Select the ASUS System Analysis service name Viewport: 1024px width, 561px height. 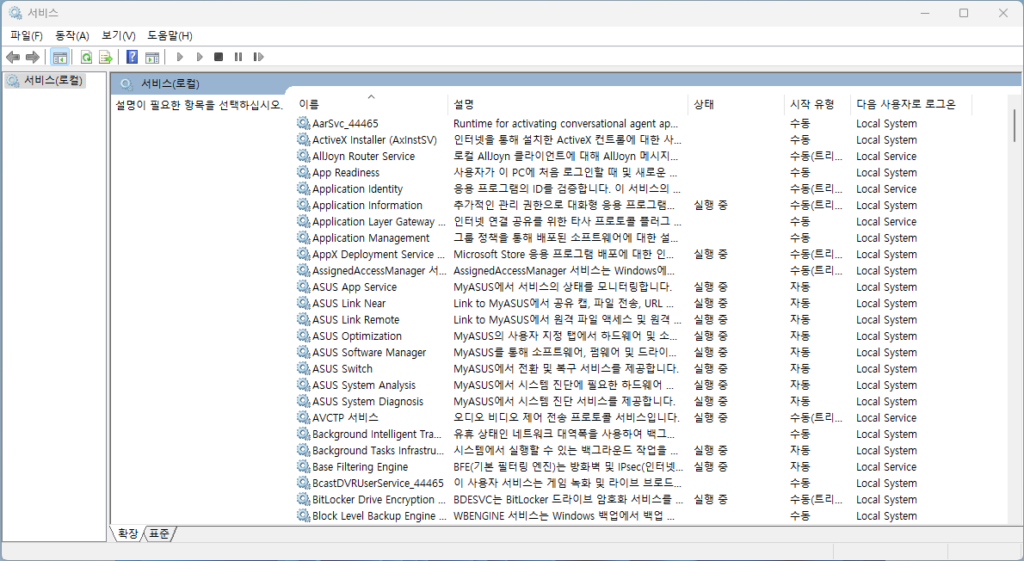(364, 385)
